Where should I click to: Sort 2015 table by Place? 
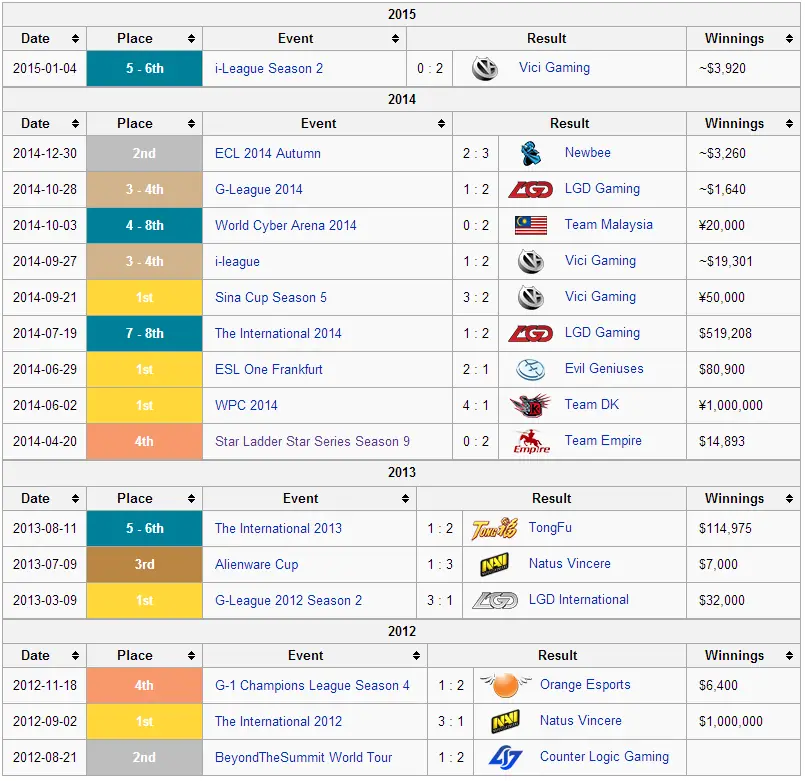coord(191,39)
